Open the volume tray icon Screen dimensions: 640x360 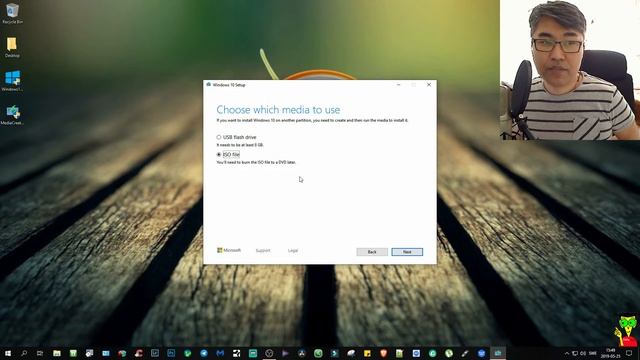pyautogui.click(x=583, y=353)
